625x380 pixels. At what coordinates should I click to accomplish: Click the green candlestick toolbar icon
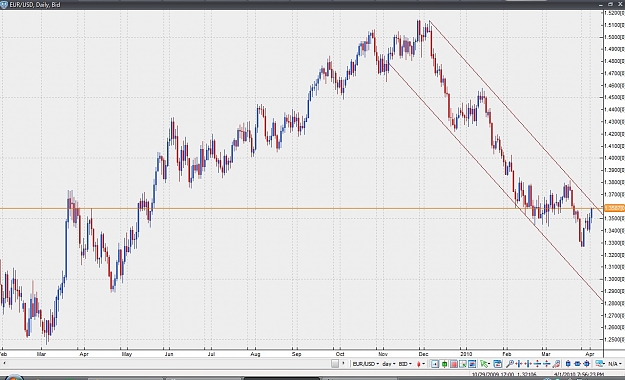point(444,364)
